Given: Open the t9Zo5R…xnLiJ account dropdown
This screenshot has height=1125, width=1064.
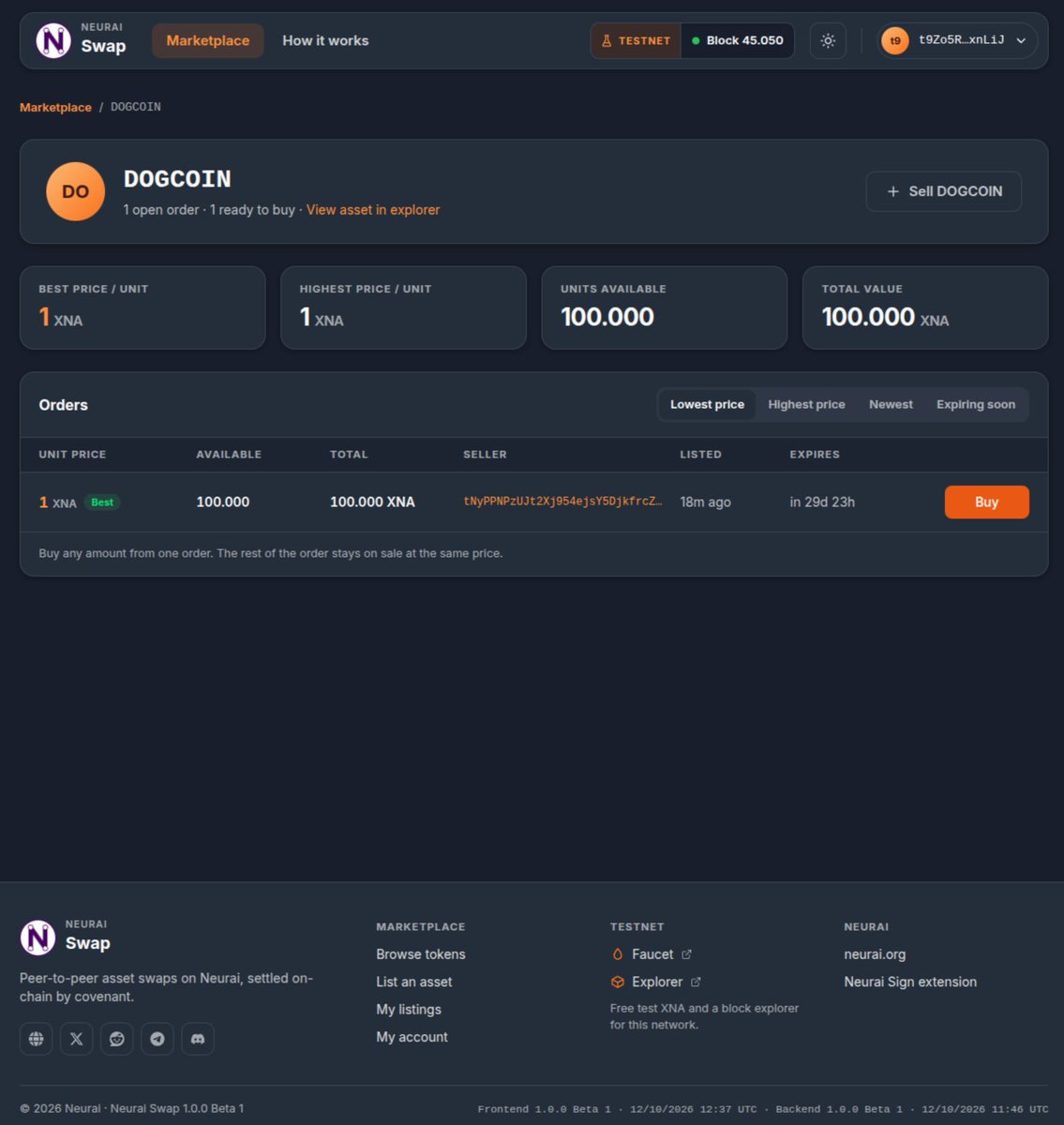Looking at the screenshot, I should pos(957,40).
